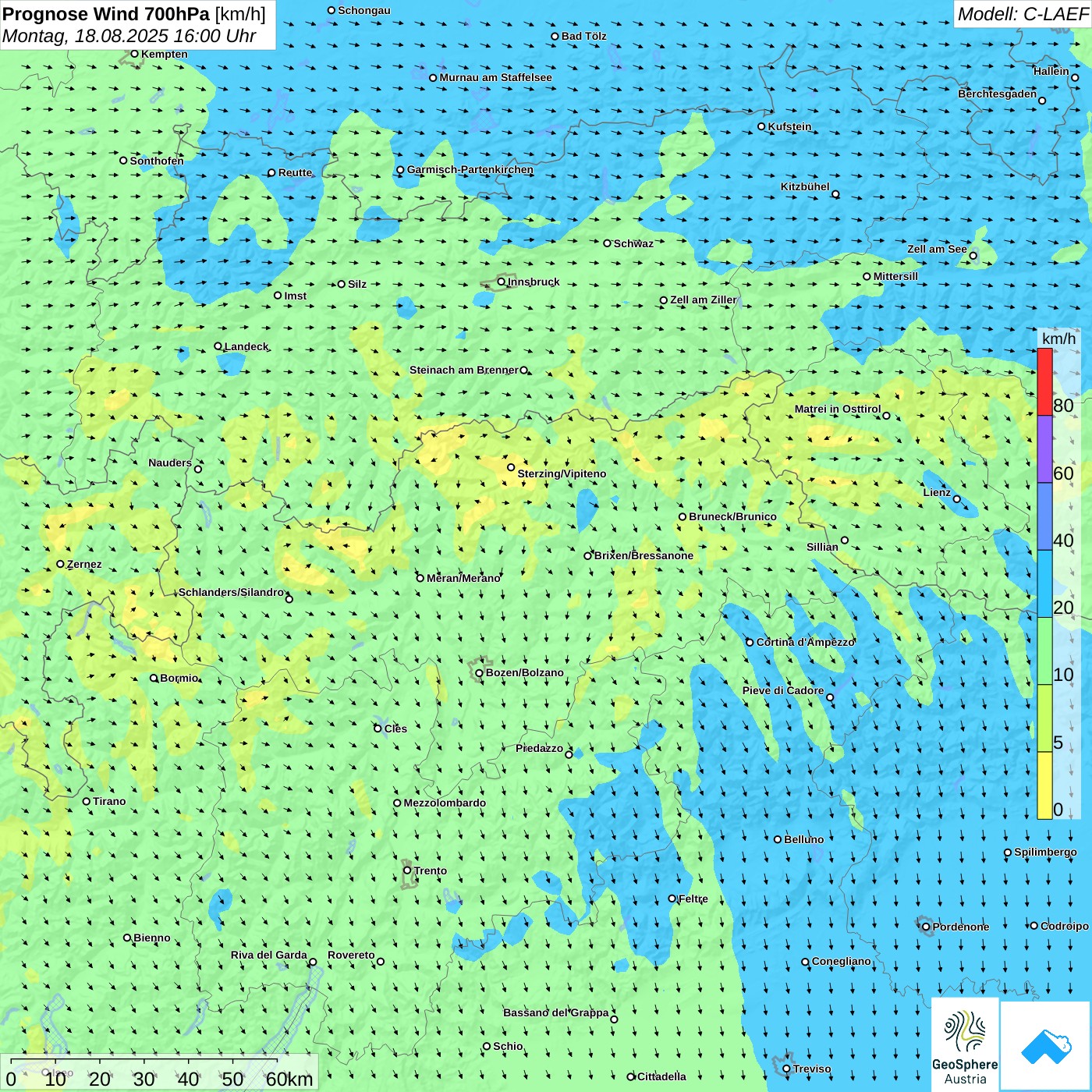Click the Innsbruck city marker

click(502, 282)
